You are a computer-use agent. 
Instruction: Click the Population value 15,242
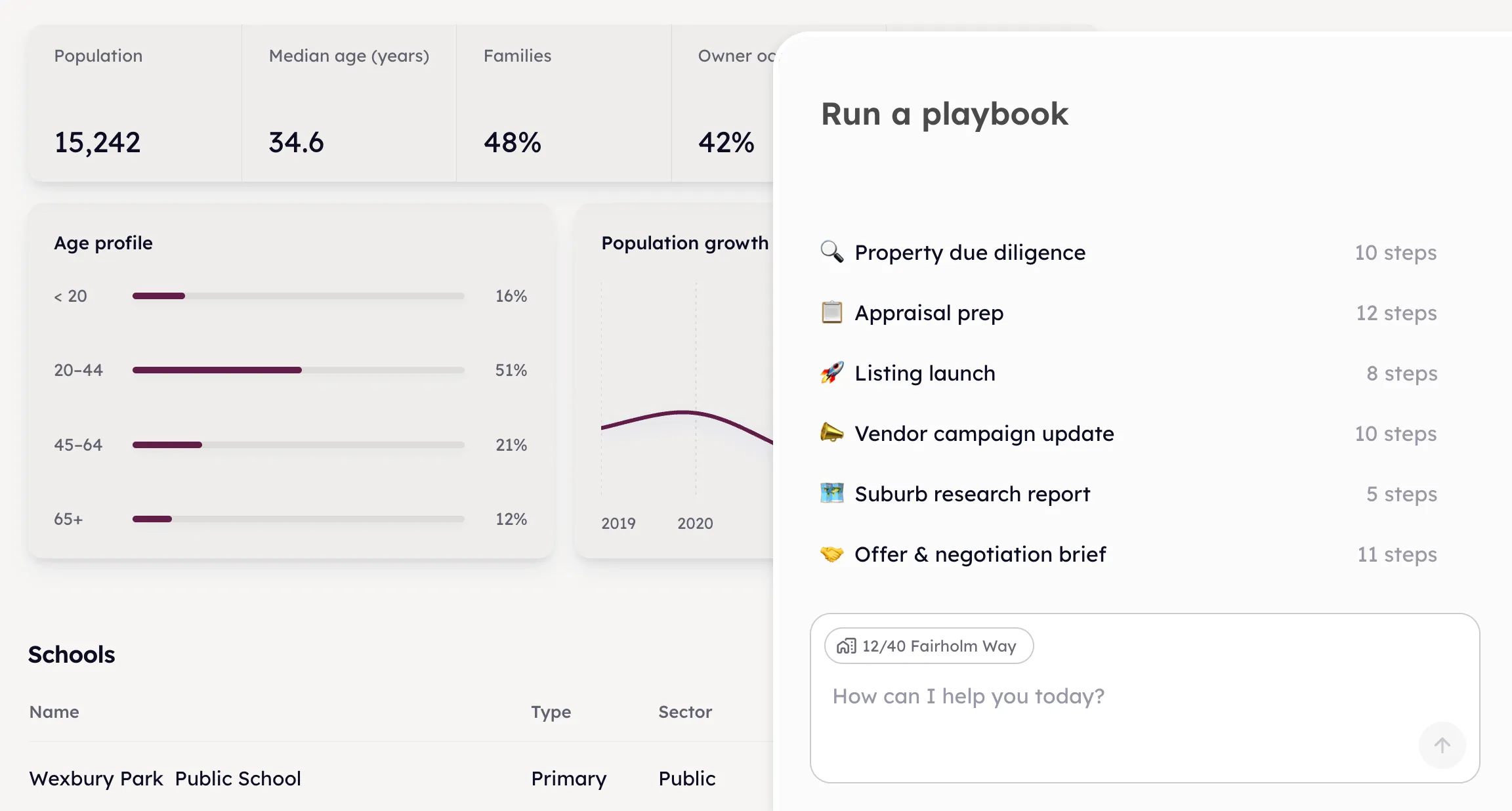pyautogui.click(x=97, y=142)
